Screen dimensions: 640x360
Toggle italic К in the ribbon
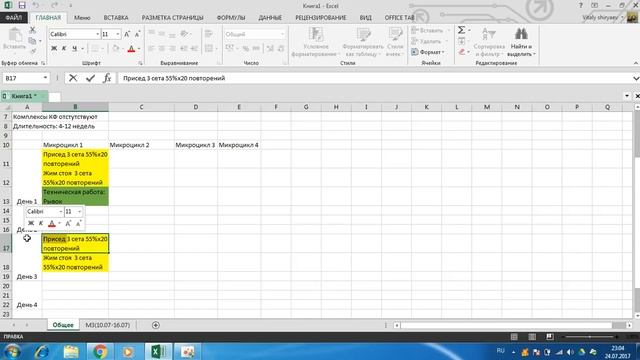click(64, 49)
